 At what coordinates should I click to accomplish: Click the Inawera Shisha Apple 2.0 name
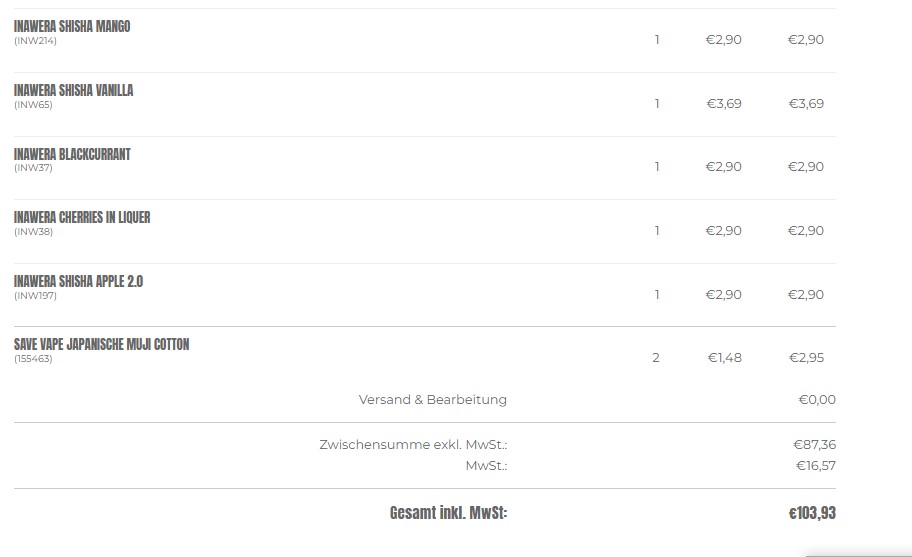78,282
